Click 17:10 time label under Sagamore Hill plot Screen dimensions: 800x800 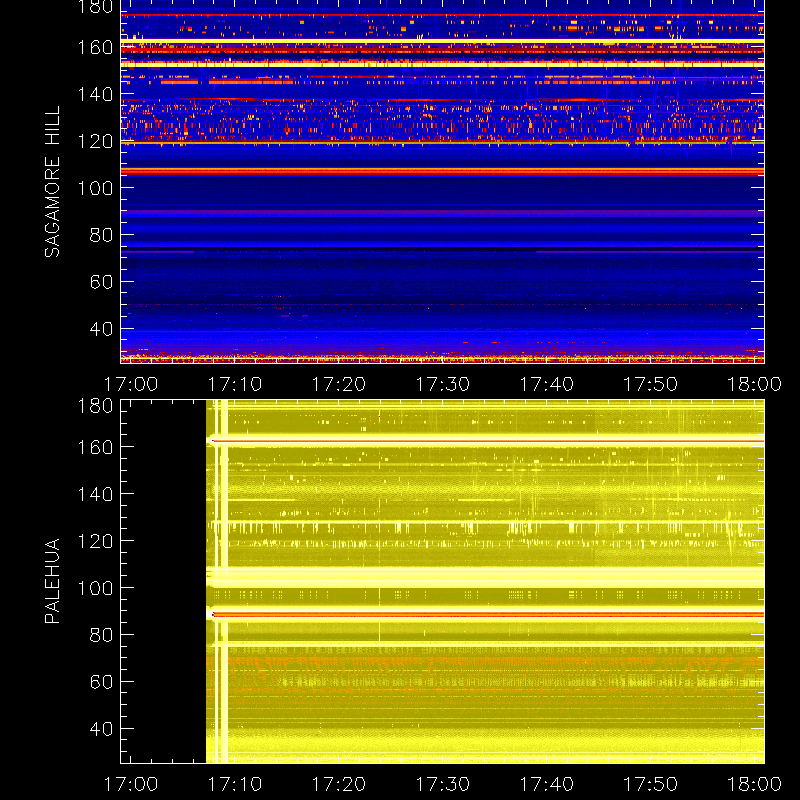235,384
